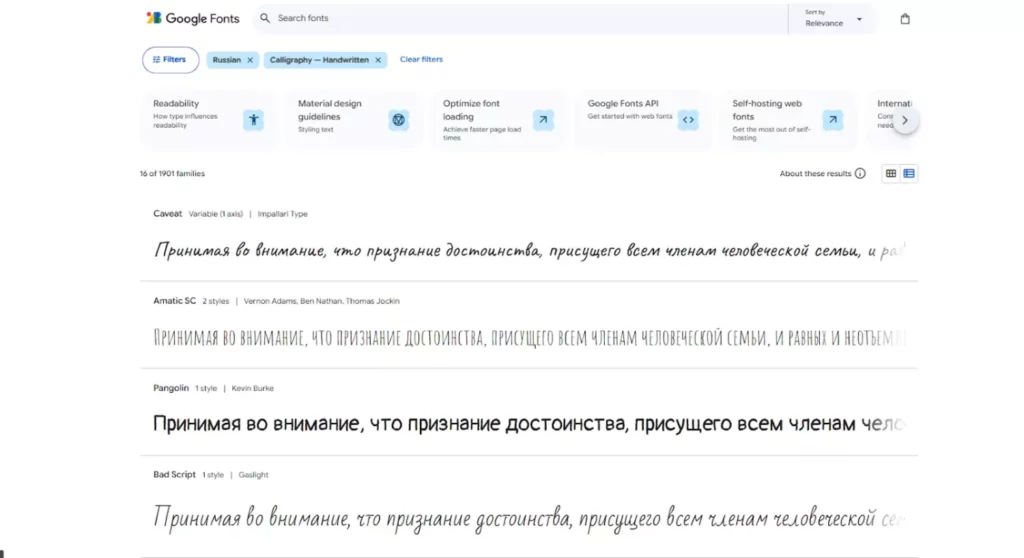The image size is (1024, 558).
Task: Click the Filters sliders icon
Action: coord(156,60)
